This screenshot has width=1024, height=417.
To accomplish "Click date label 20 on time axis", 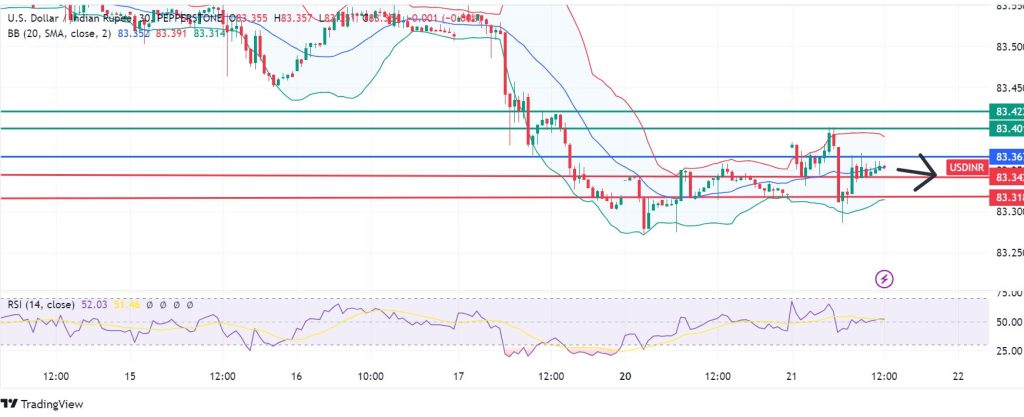I will point(625,376).
